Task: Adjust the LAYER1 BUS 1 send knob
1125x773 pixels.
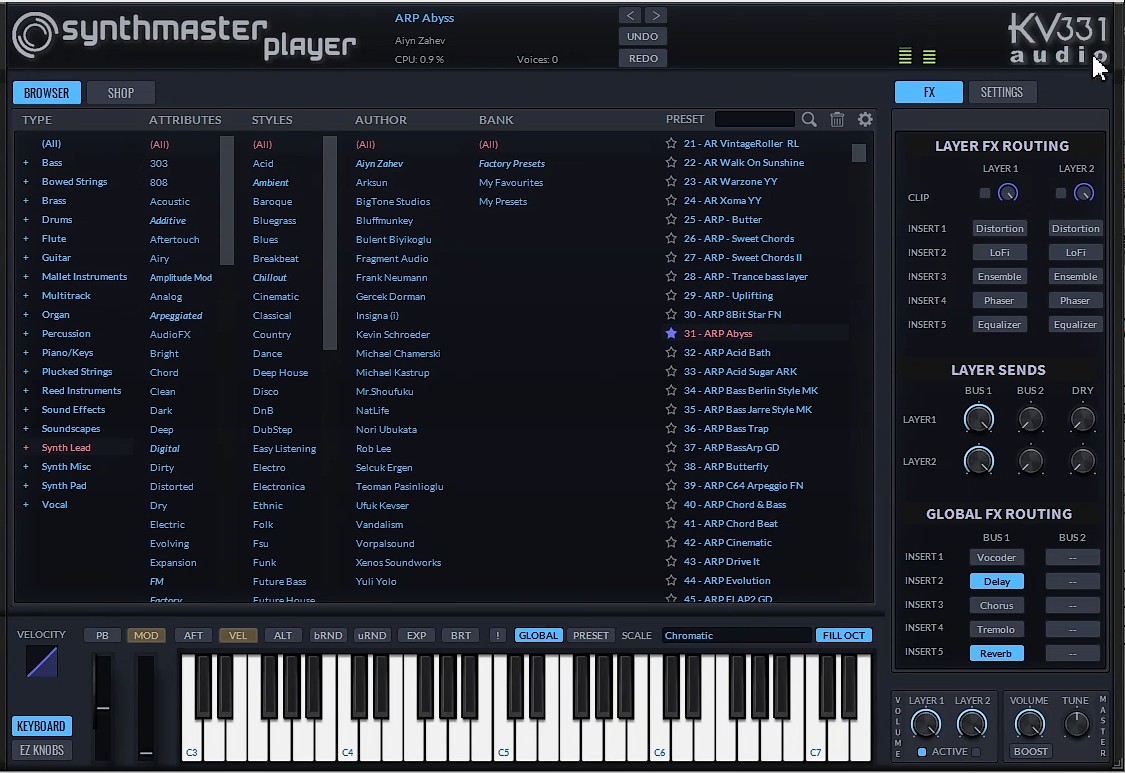Action: pyautogui.click(x=979, y=419)
